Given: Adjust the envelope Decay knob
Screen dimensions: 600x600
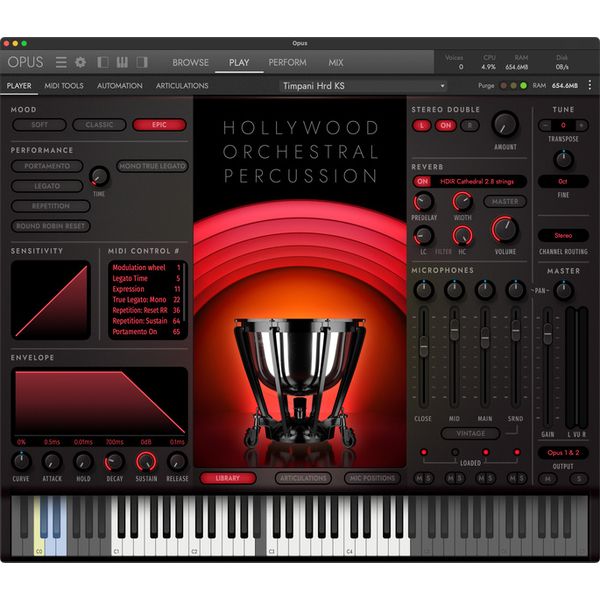Looking at the screenshot, I should tap(114, 462).
